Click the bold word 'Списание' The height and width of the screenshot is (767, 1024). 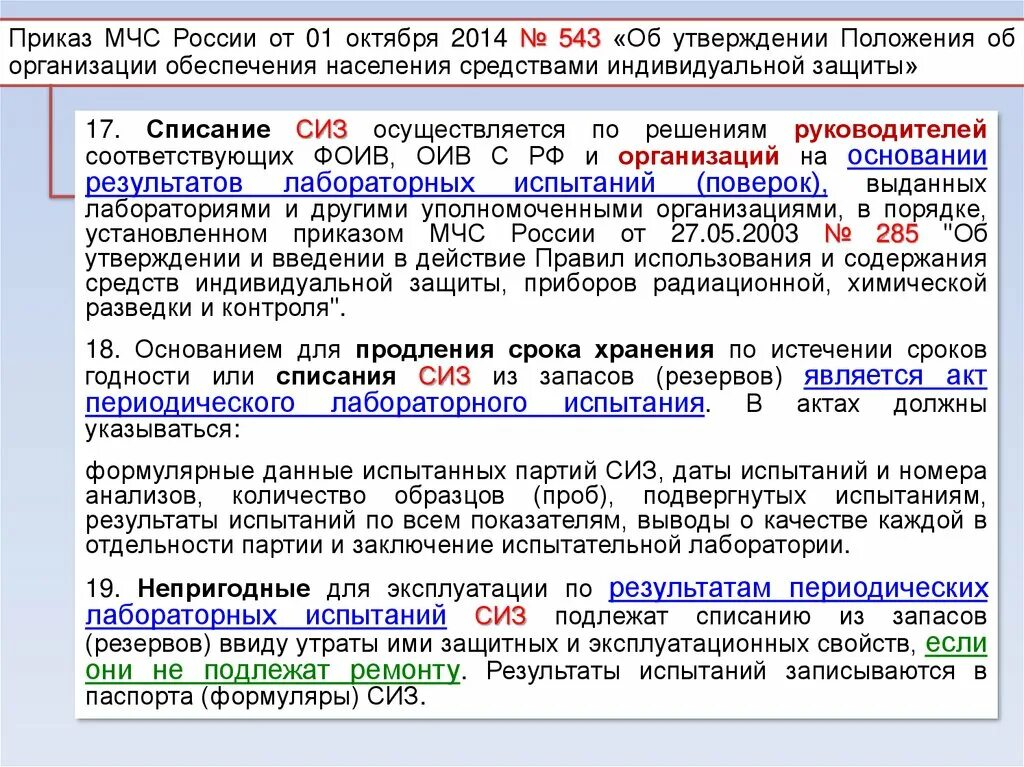208,129
